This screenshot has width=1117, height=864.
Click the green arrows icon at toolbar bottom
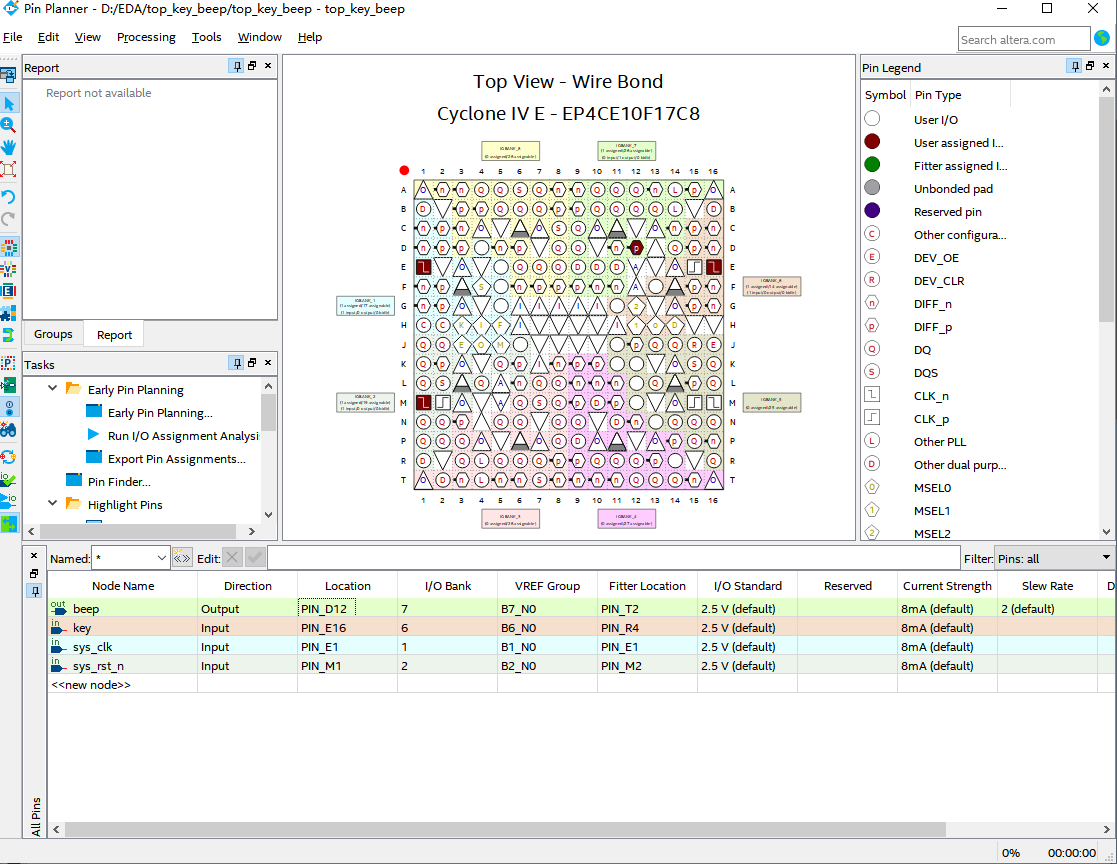9,524
